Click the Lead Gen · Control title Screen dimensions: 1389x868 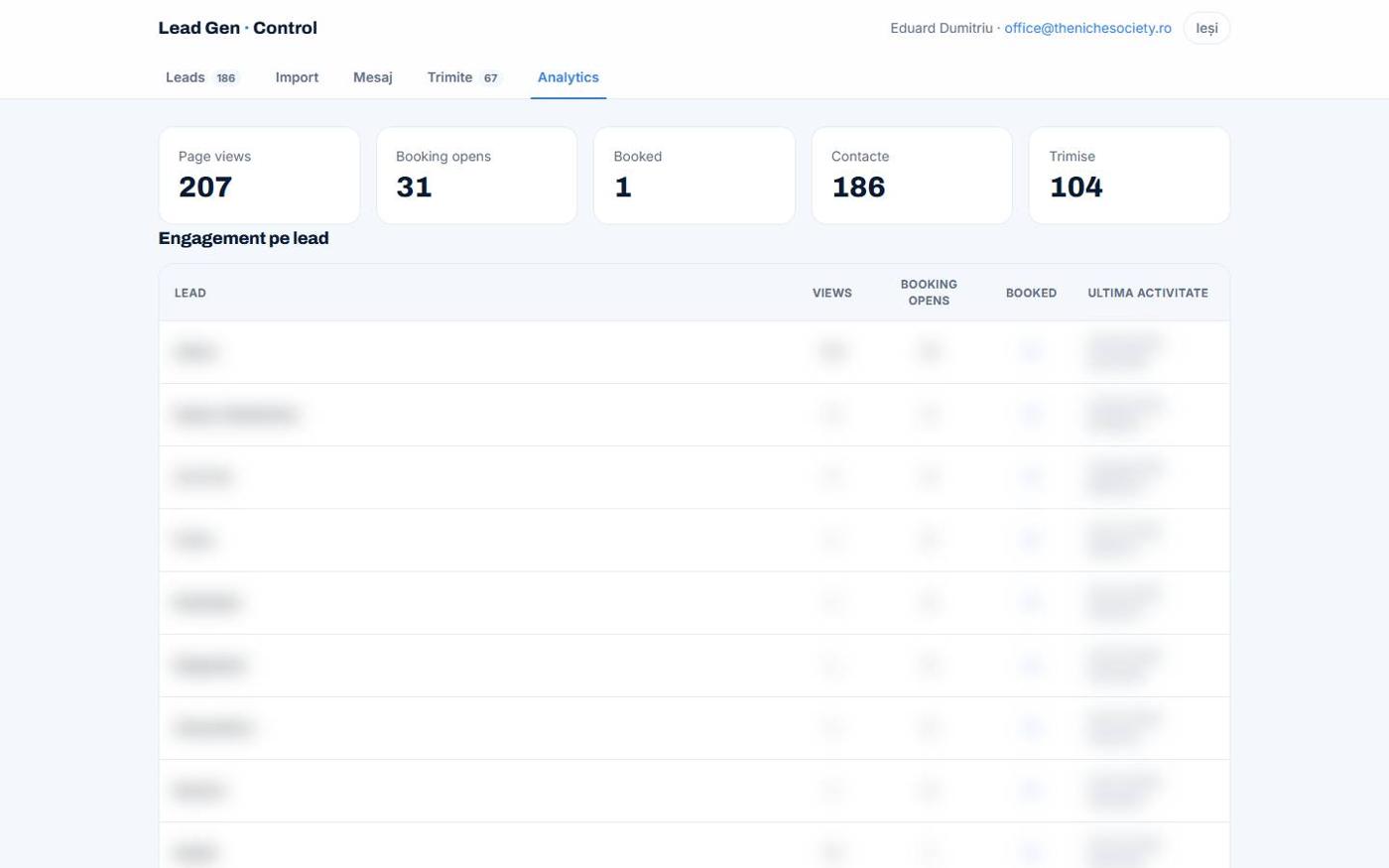238,28
